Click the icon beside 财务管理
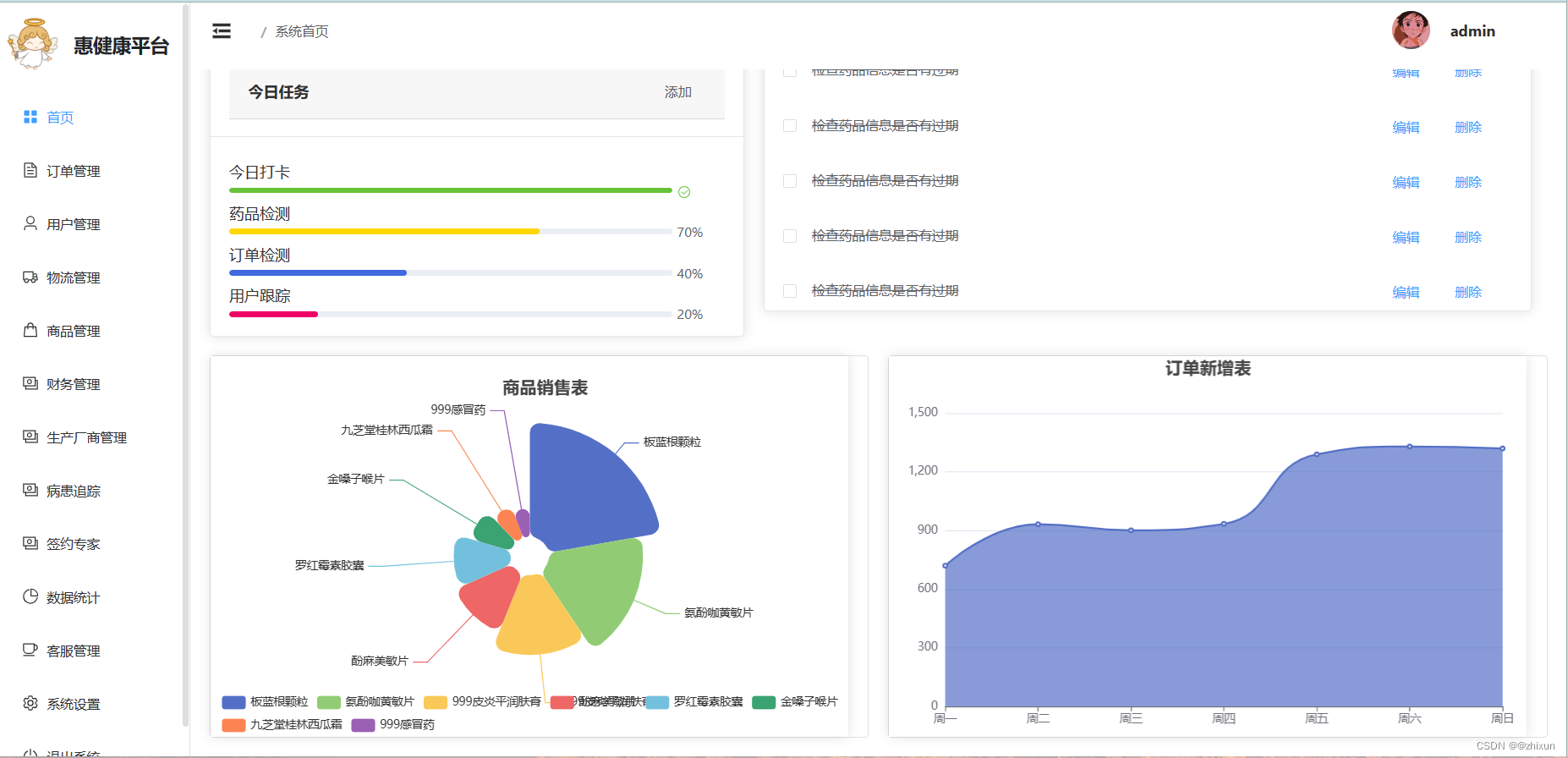The height and width of the screenshot is (758, 1568). tap(30, 383)
